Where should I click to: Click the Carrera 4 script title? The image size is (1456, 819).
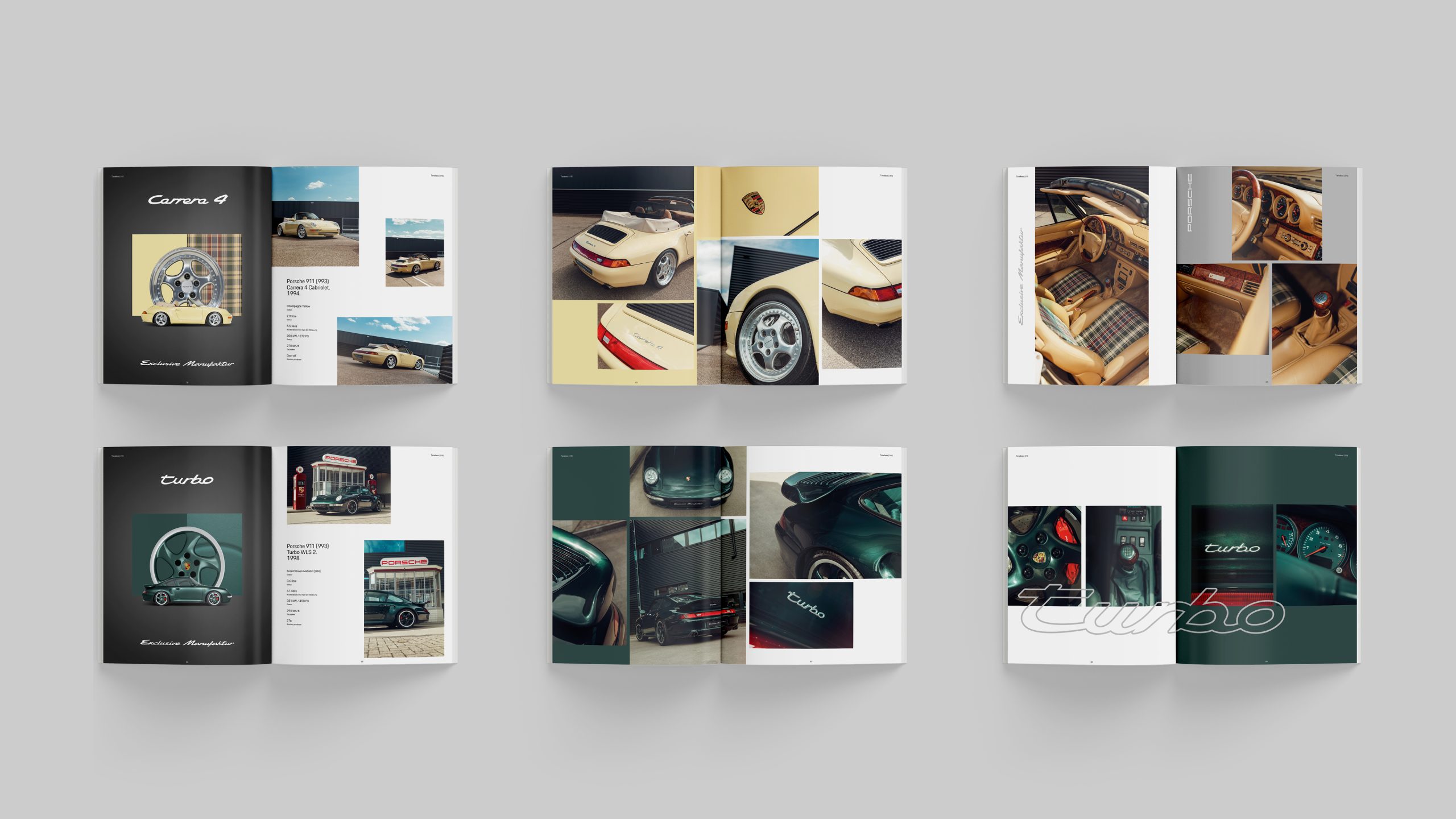pyautogui.click(x=187, y=200)
